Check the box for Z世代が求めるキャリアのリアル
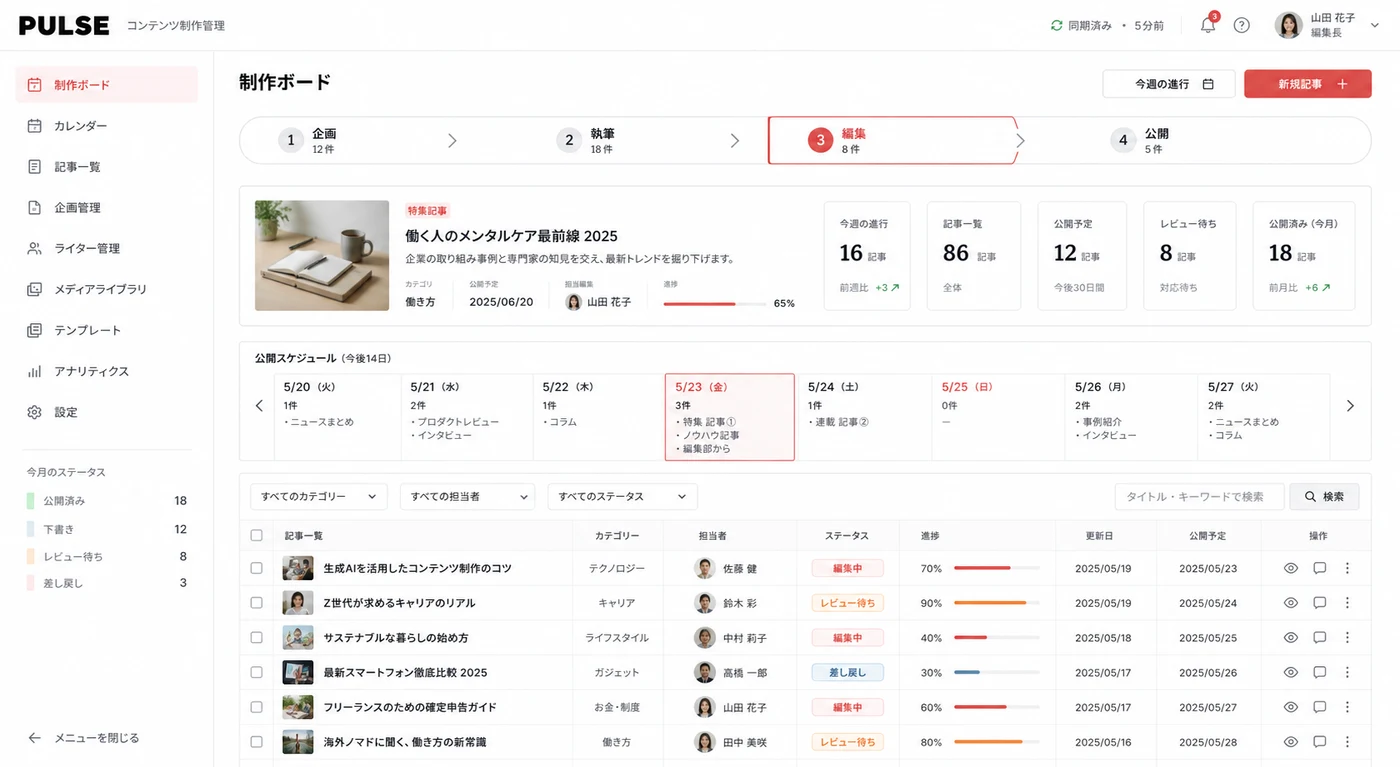1400x767 pixels. [257, 603]
